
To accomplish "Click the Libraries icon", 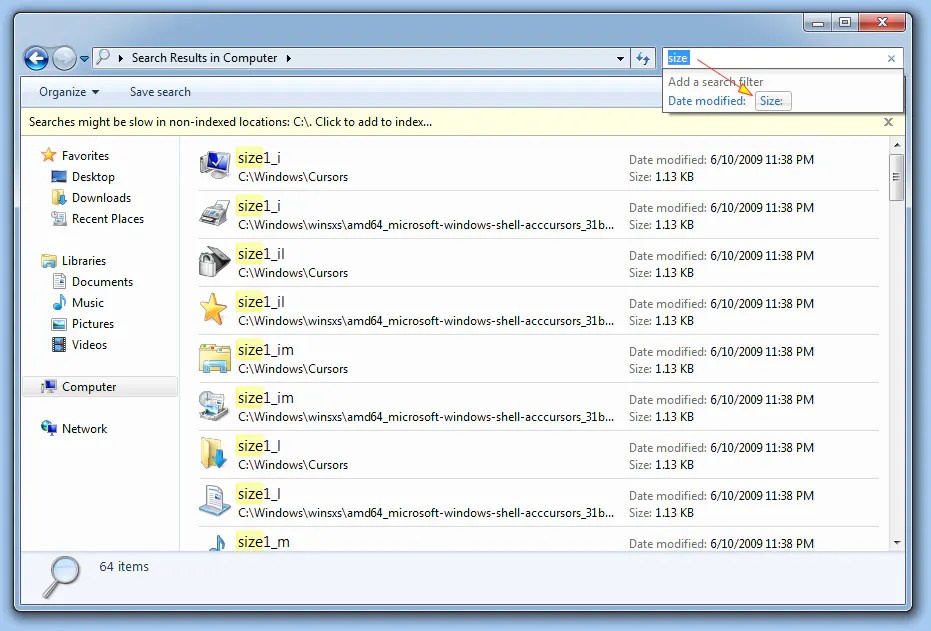I will [x=49, y=261].
